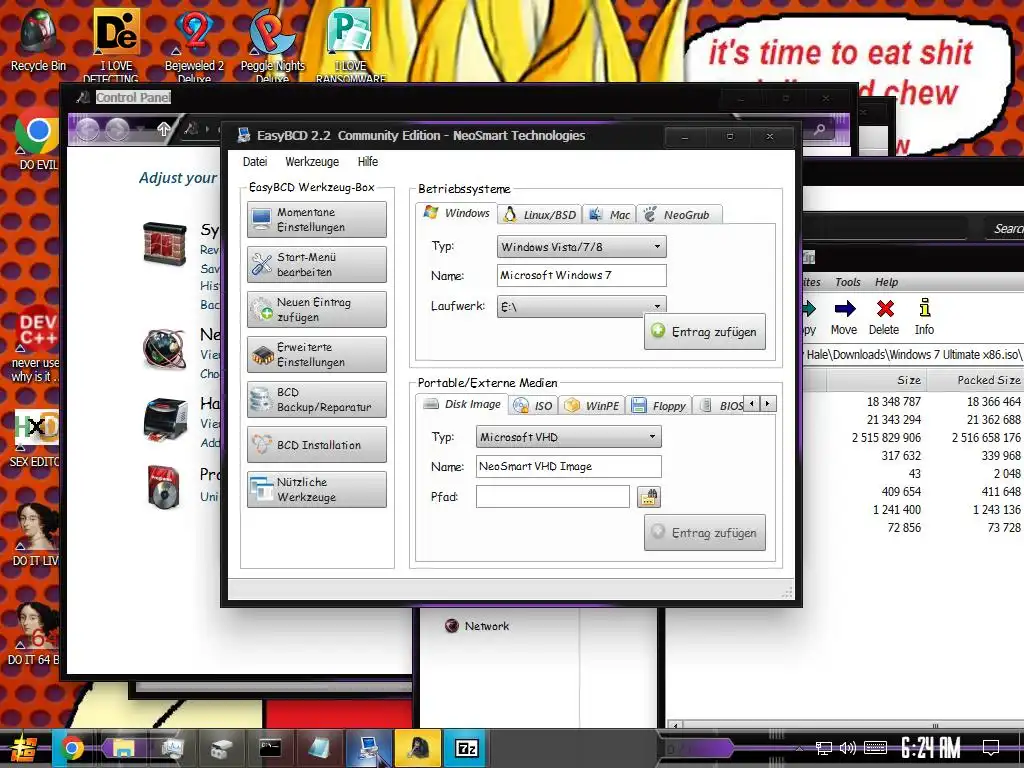Click Entrag zufügen under Betriebssysteme
This screenshot has height=768, width=1024.
[705, 332]
